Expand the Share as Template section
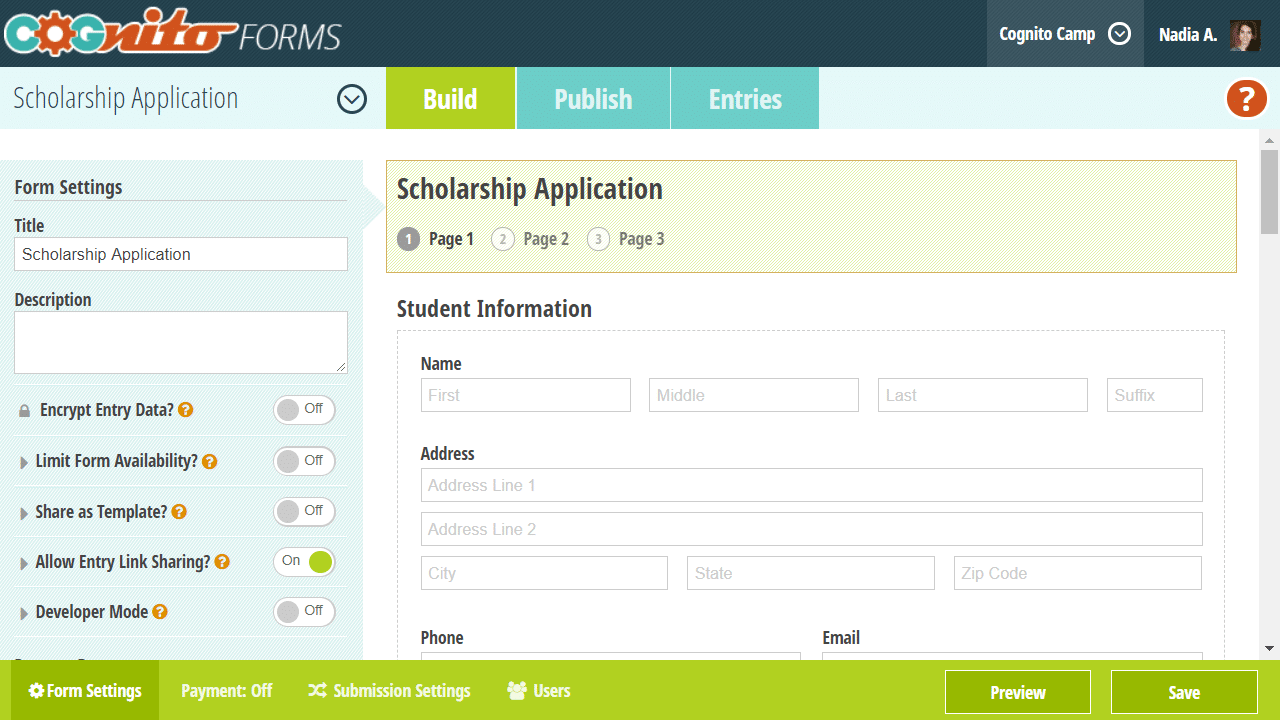1280x720 pixels. click(x=24, y=513)
